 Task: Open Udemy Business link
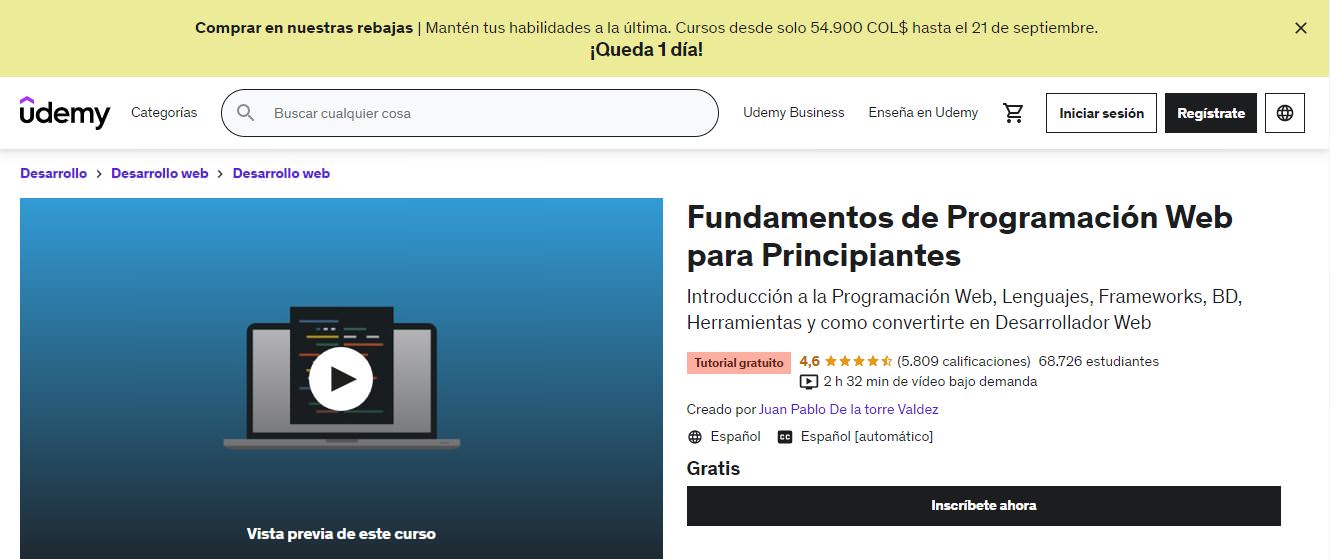[794, 113]
